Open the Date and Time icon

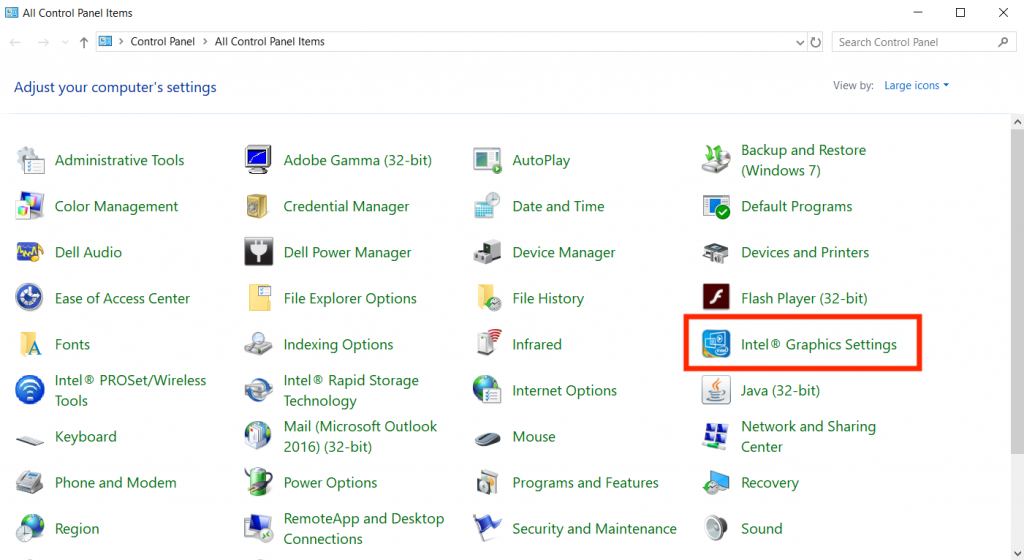(x=487, y=206)
